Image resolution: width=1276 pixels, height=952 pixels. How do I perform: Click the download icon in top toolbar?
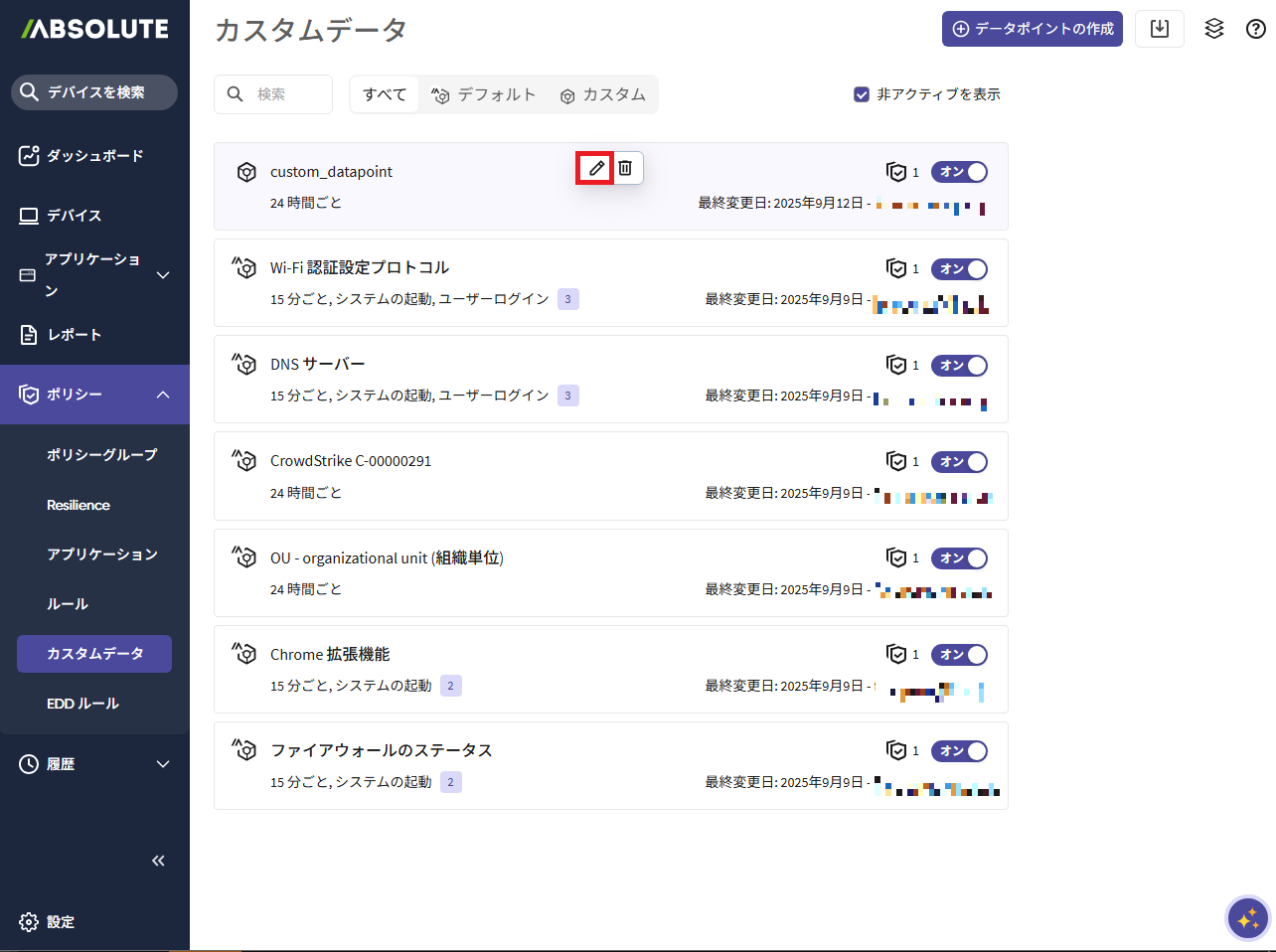(1159, 29)
